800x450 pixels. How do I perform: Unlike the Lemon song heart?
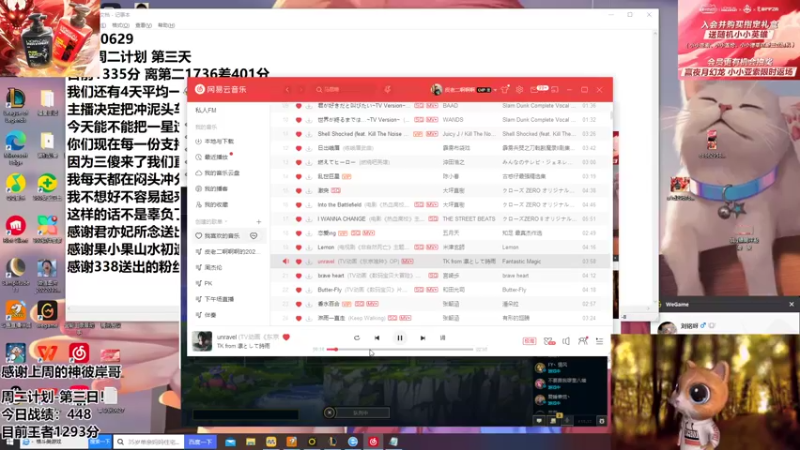pyautogui.click(x=298, y=247)
